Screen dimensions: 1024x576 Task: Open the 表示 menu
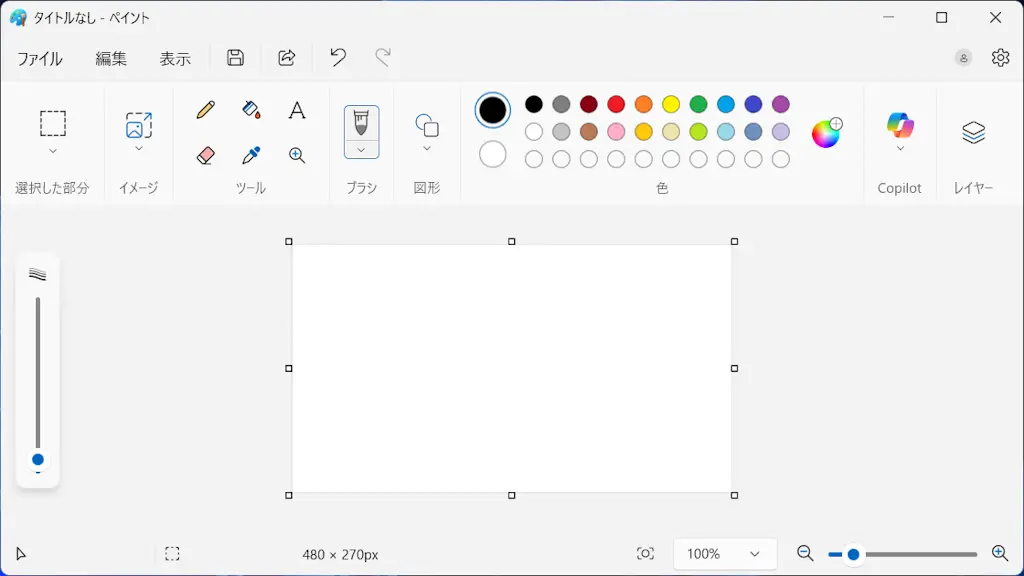[x=175, y=59]
